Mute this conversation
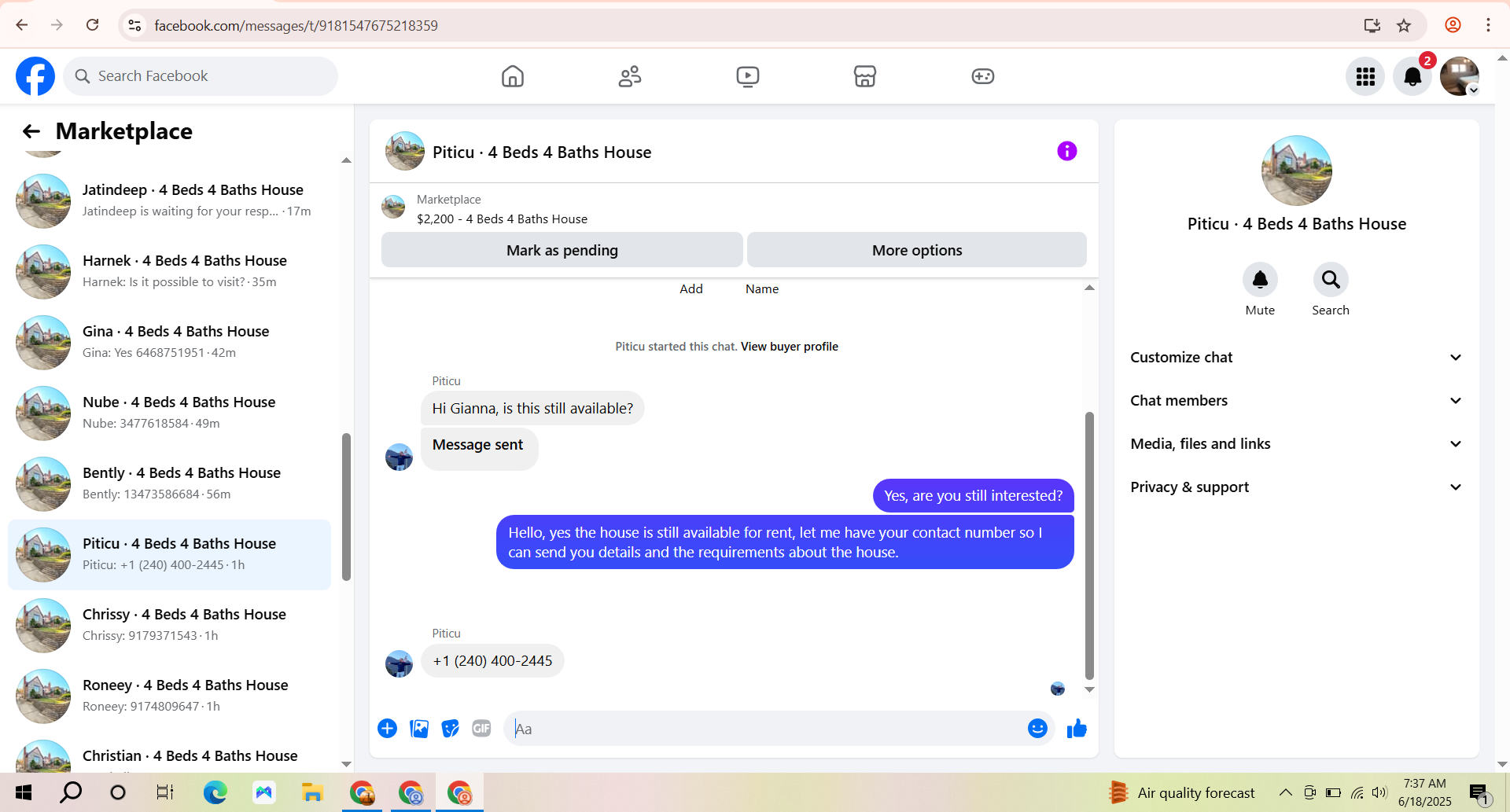Viewport: 1510px width, 812px height. coord(1260,280)
